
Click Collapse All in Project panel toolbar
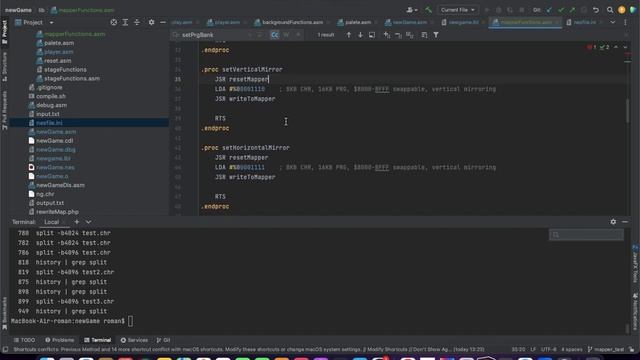point(137,22)
